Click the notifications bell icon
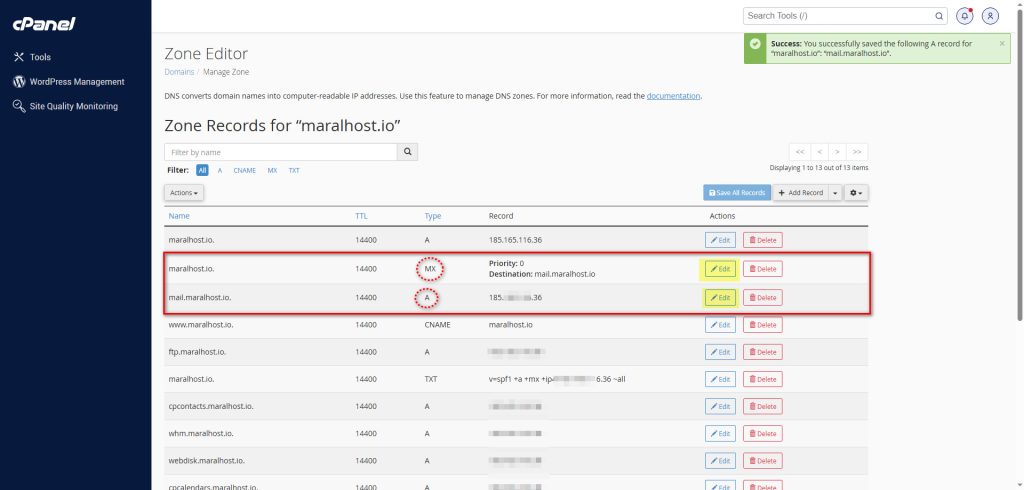 pyautogui.click(x=964, y=16)
